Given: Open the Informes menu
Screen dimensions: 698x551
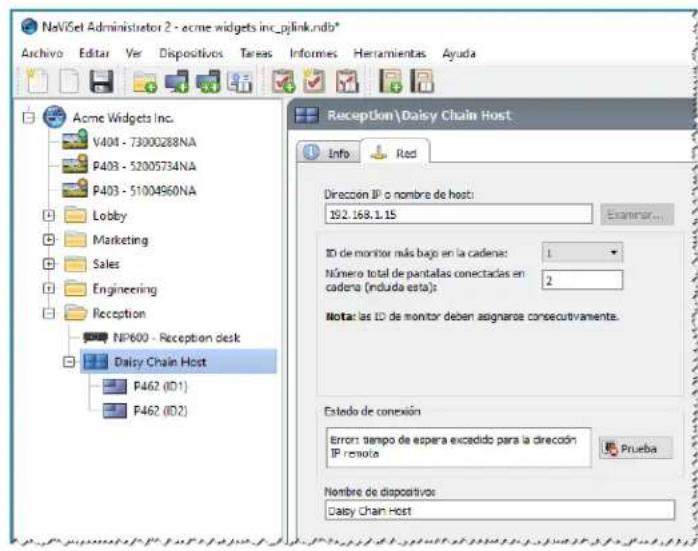Looking at the screenshot, I should 313,53.
